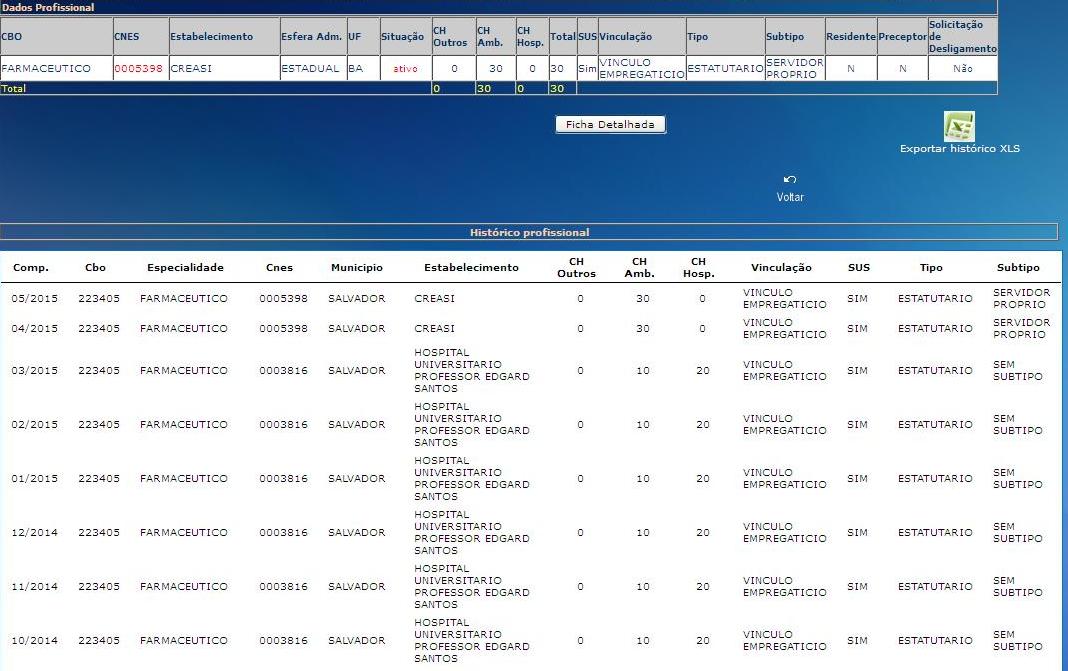The height and width of the screenshot is (671, 1068).
Task: Select the 12/2014 competência row entry
Action: (34, 533)
